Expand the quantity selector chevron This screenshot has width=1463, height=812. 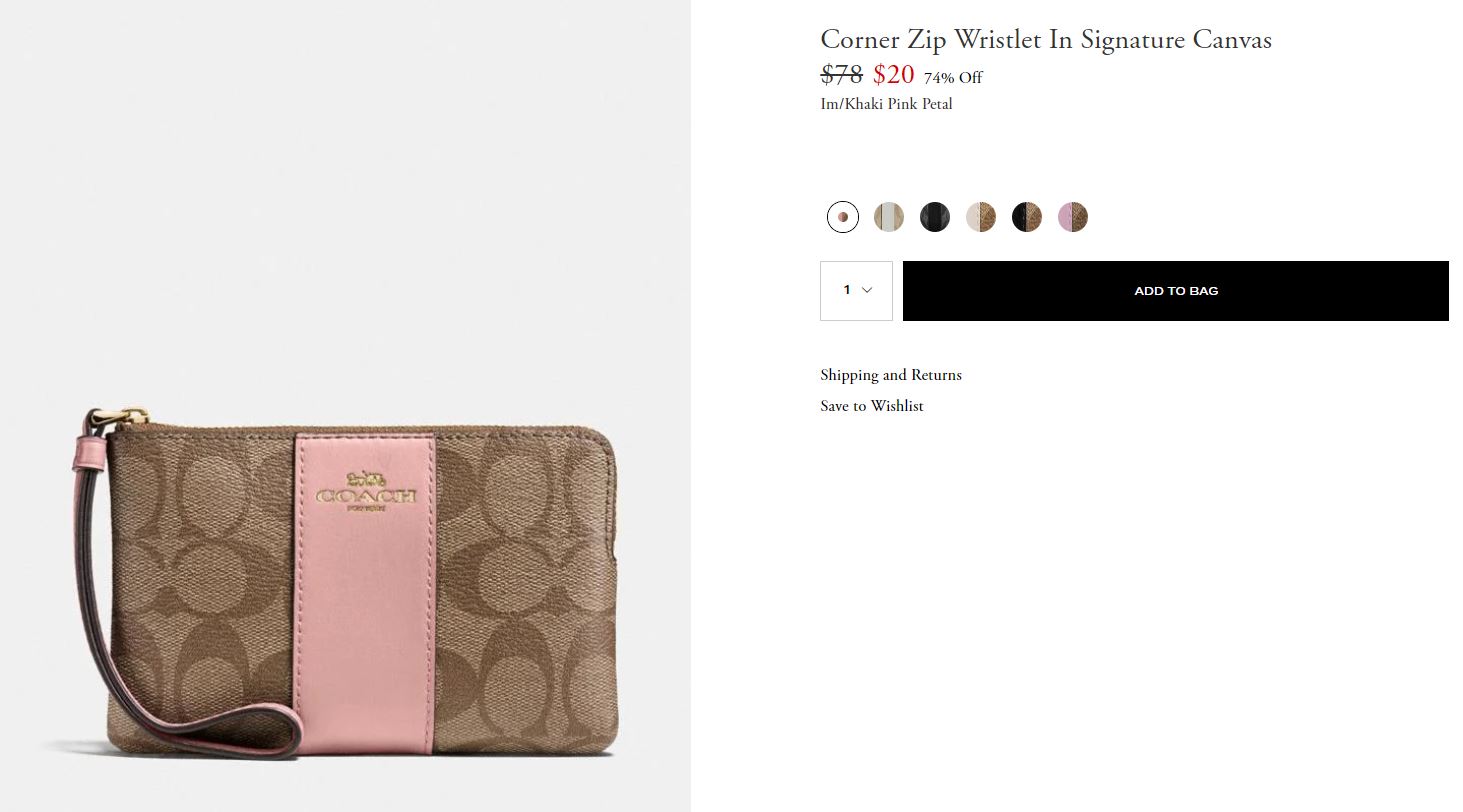click(x=866, y=290)
